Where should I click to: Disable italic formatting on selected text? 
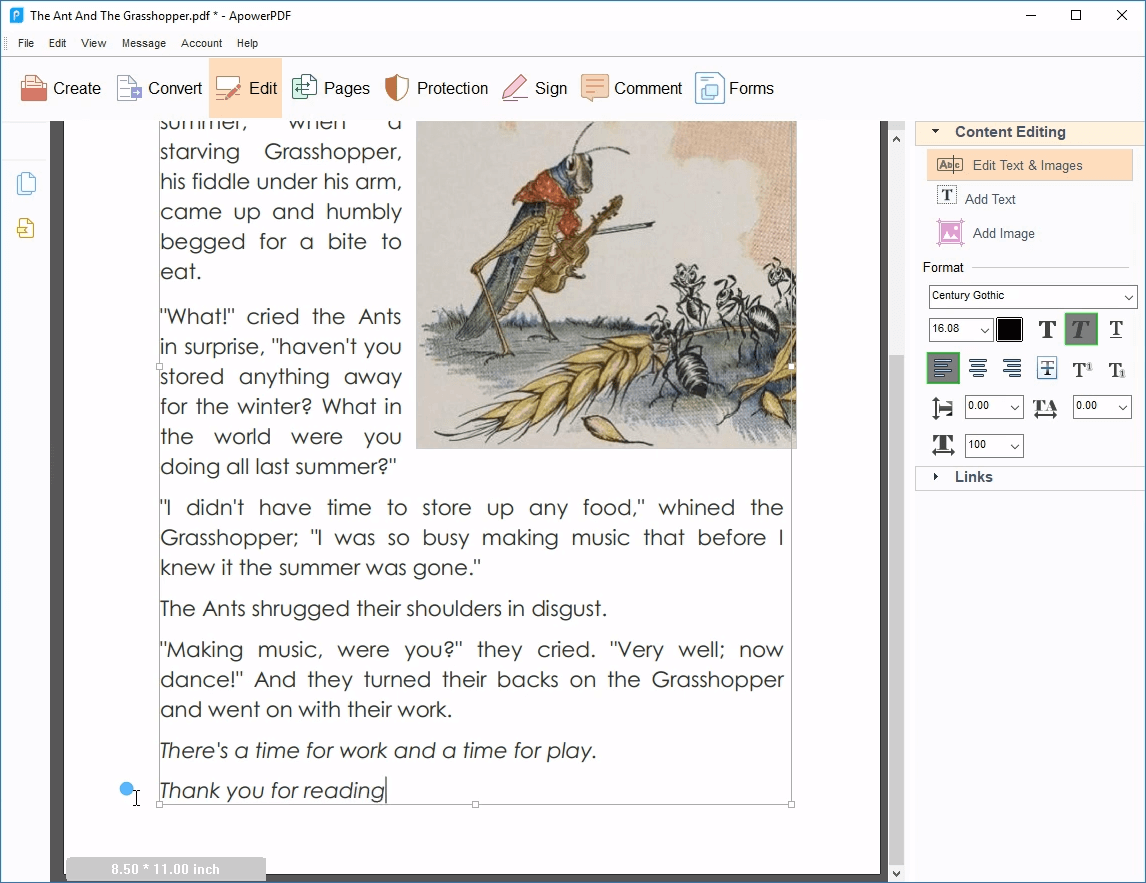[1081, 329]
